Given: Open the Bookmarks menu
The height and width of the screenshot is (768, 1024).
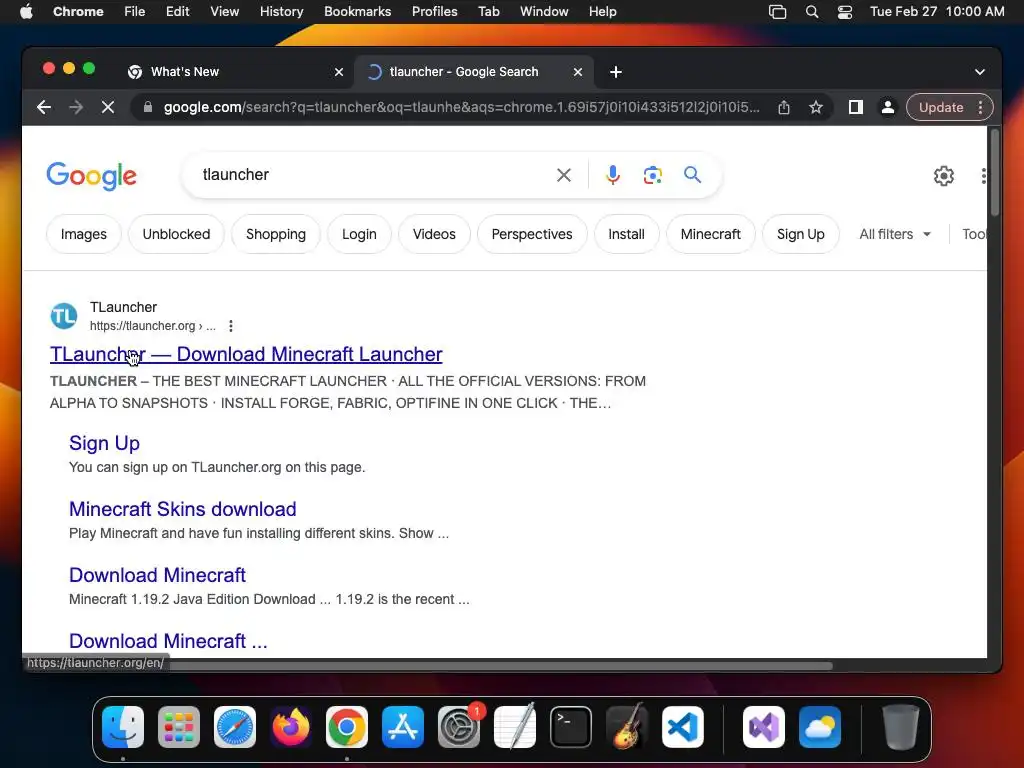Looking at the screenshot, I should [x=357, y=12].
